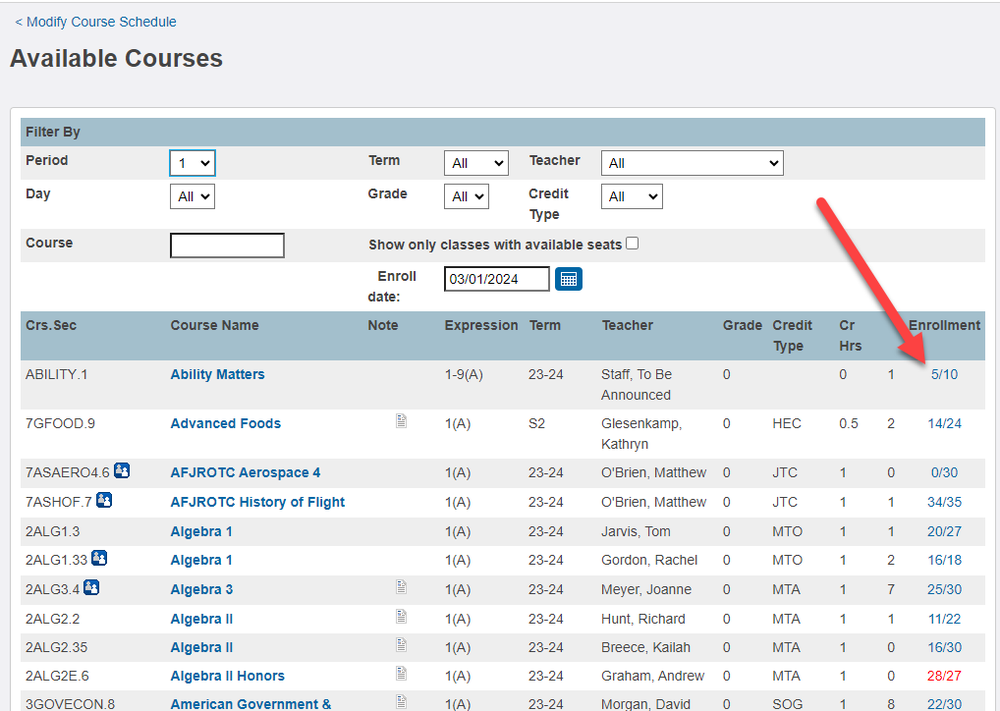Open the Ability Matters course link
The height and width of the screenshot is (711, 1000).
[217, 374]
